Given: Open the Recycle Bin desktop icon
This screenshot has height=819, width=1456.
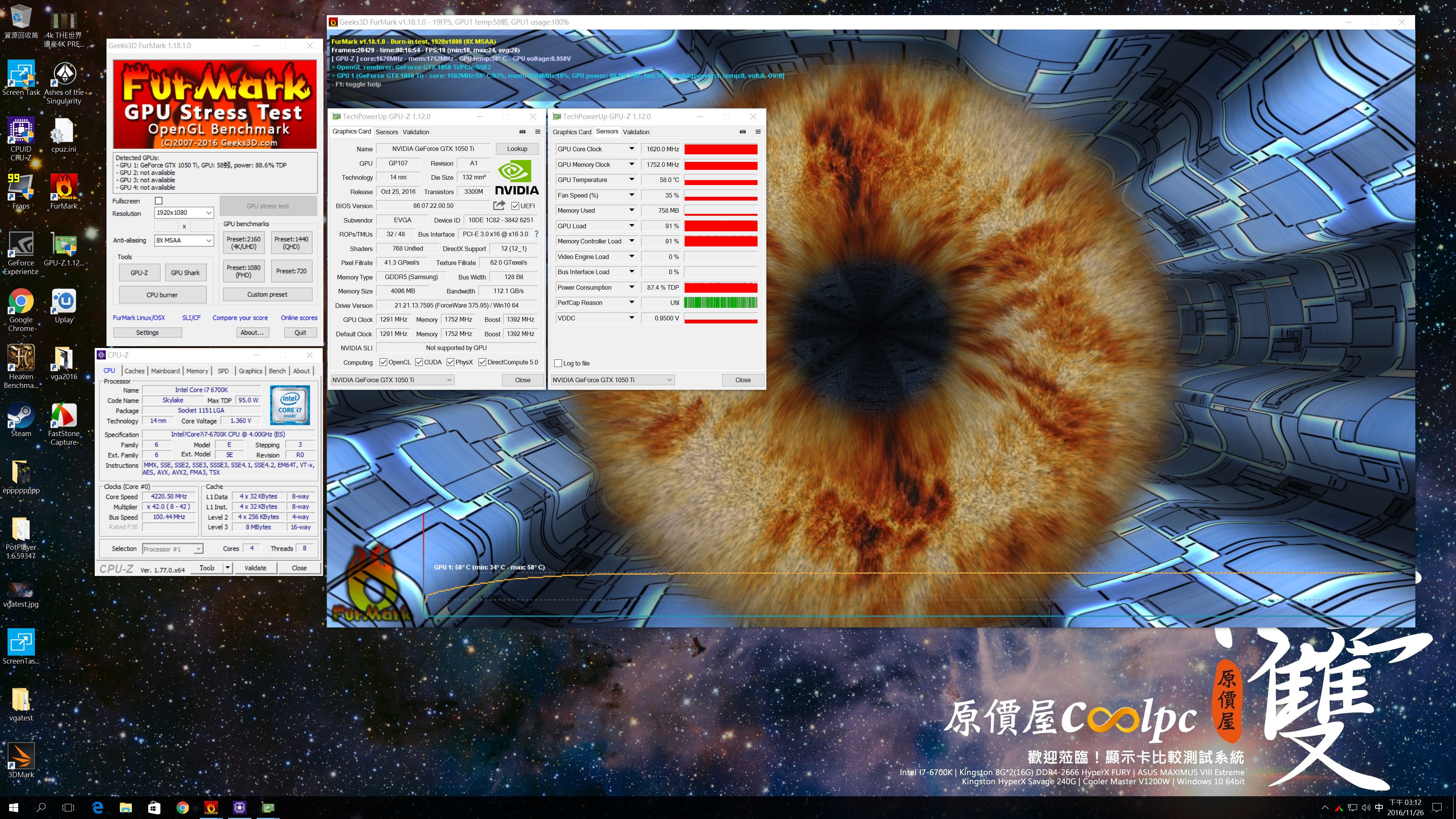Looking at the screenshot, I should (x=21, y=22).
